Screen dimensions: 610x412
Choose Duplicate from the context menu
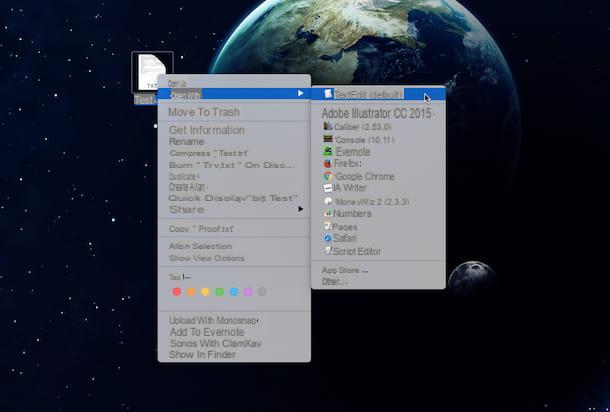pyautogui.click(x=184, y=177)
